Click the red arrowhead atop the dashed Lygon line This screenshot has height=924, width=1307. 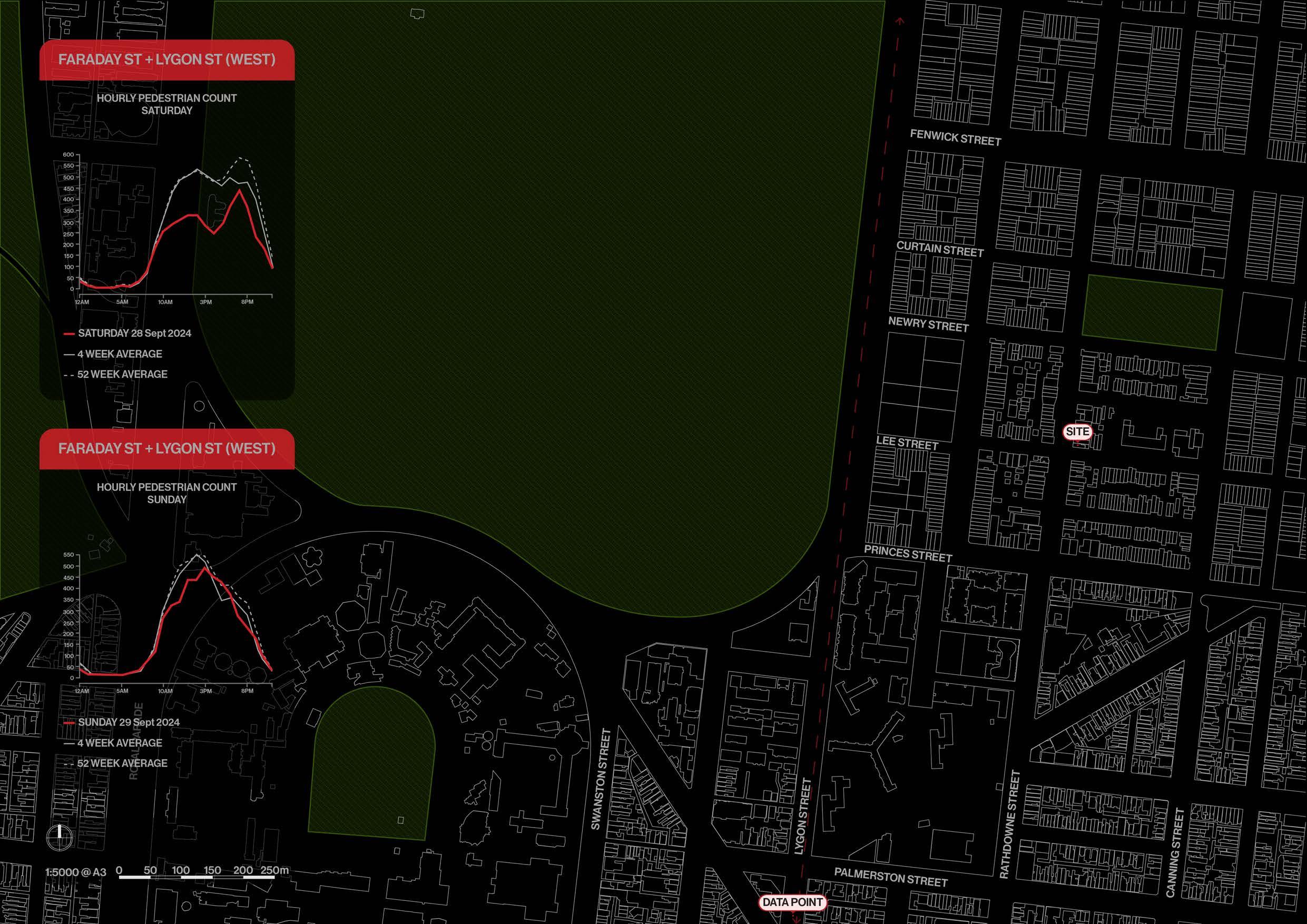coord(900,22)
